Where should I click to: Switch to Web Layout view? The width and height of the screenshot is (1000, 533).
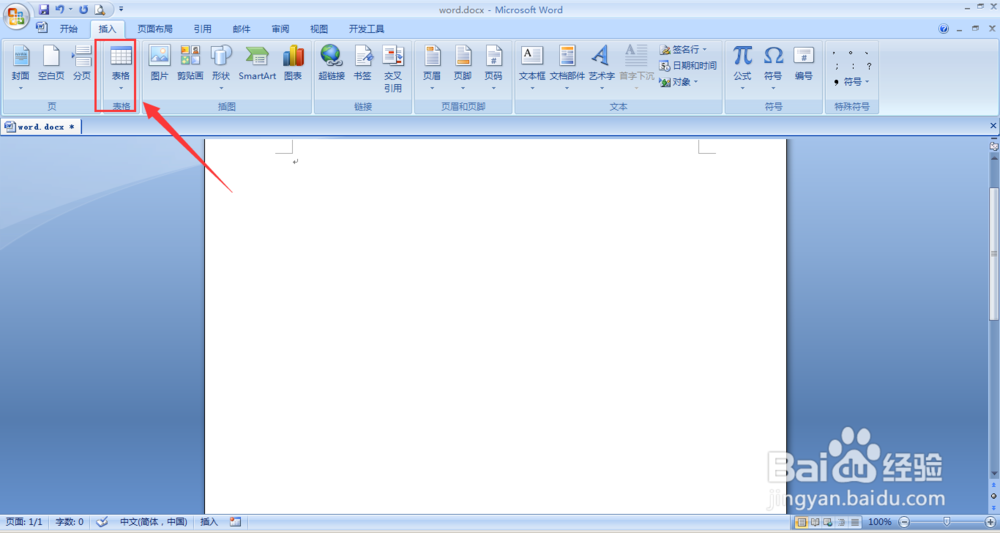click(828, 522)
